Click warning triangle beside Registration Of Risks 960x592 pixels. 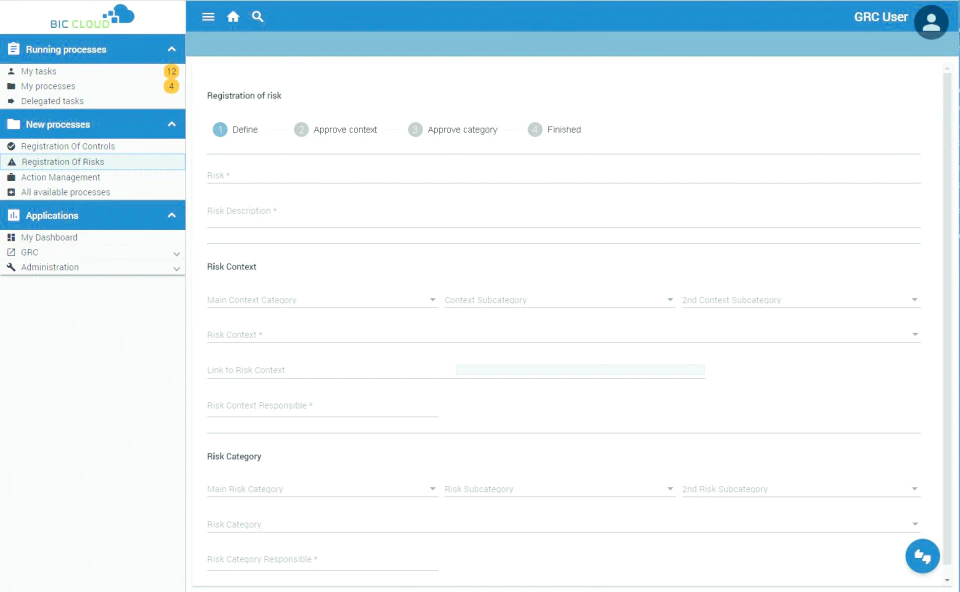(12, 162)
